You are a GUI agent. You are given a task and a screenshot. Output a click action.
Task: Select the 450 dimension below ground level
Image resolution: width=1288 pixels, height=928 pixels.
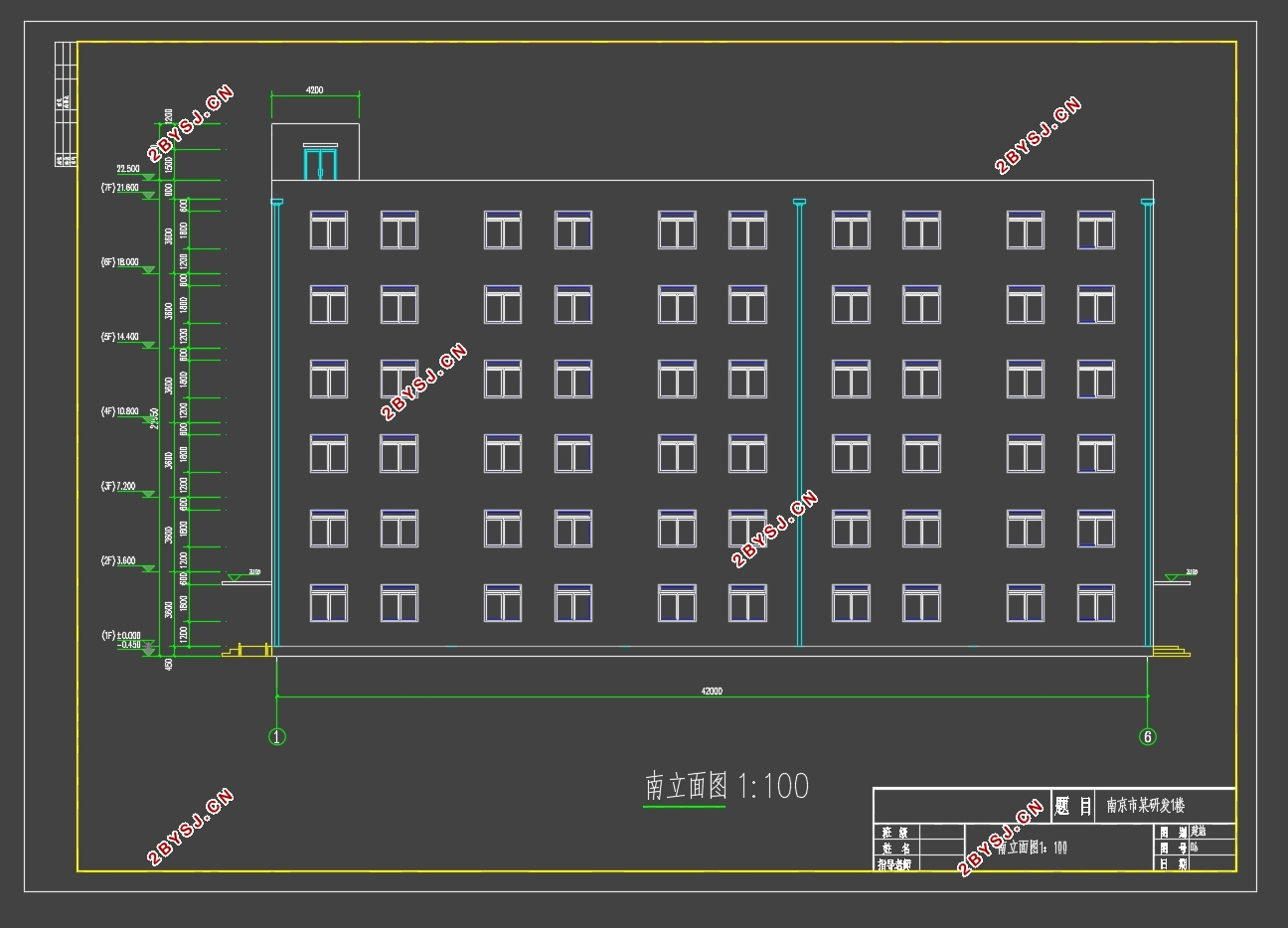[169, 664]
